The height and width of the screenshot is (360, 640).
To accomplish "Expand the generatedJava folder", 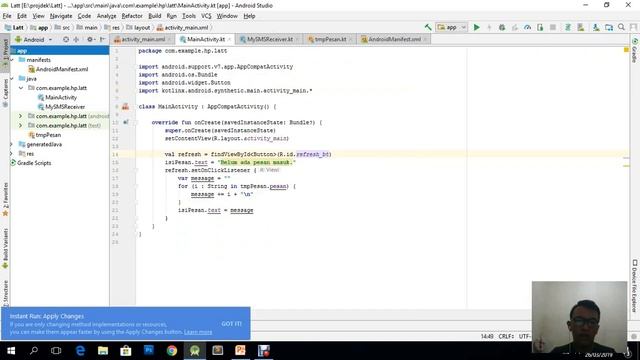I will point(12,144).
